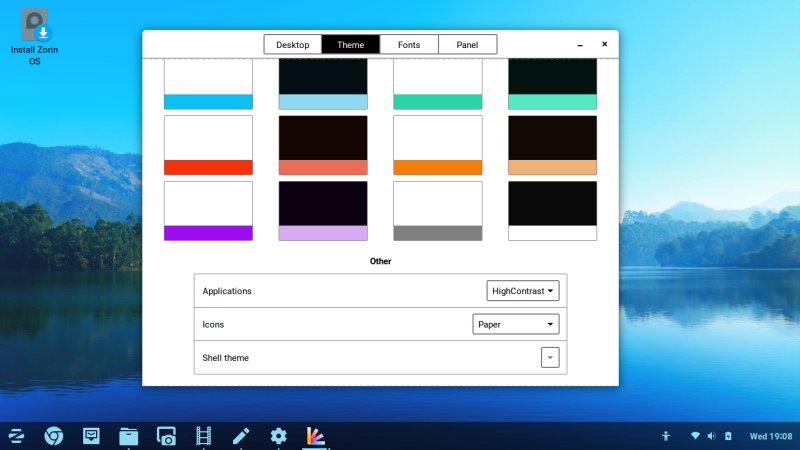Open the Files manager in taskbar
Screen dimensions: 800x450
point(129,437)
